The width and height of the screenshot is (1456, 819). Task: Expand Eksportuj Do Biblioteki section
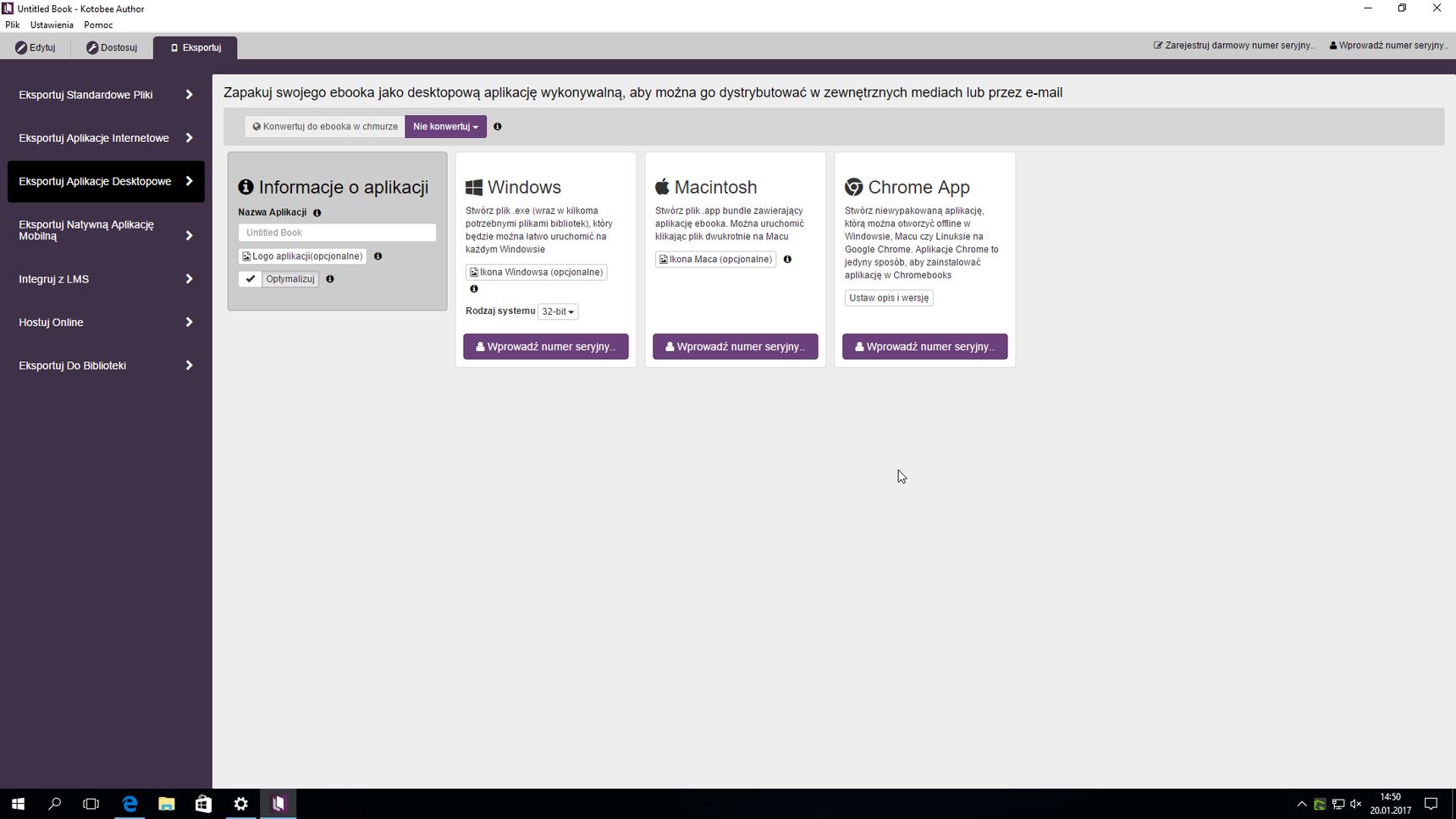(x=106, y=366)
